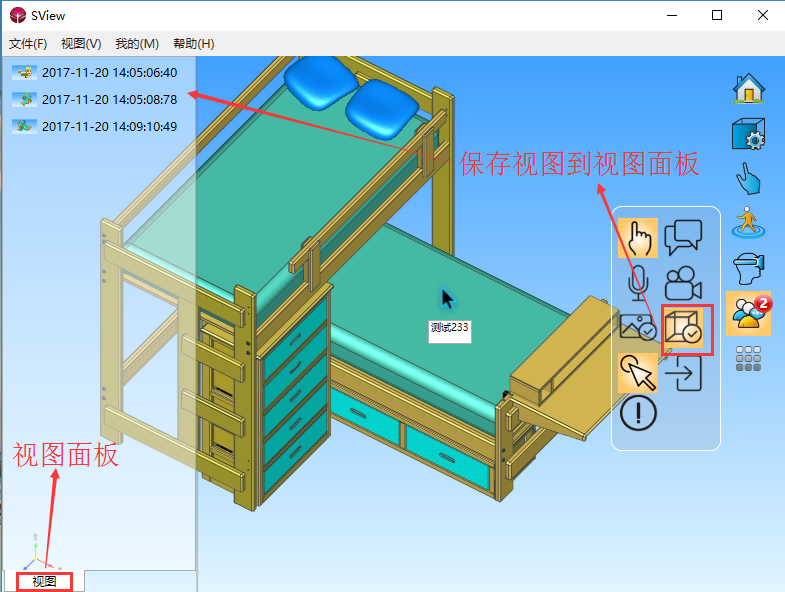
Task: Open the 视图(V) menu
Action: pos(81,44)
